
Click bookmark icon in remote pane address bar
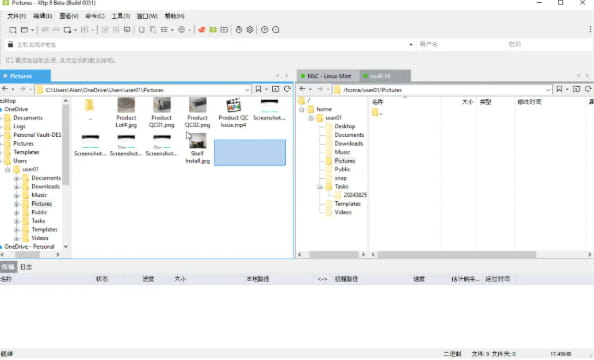point(559,89)
